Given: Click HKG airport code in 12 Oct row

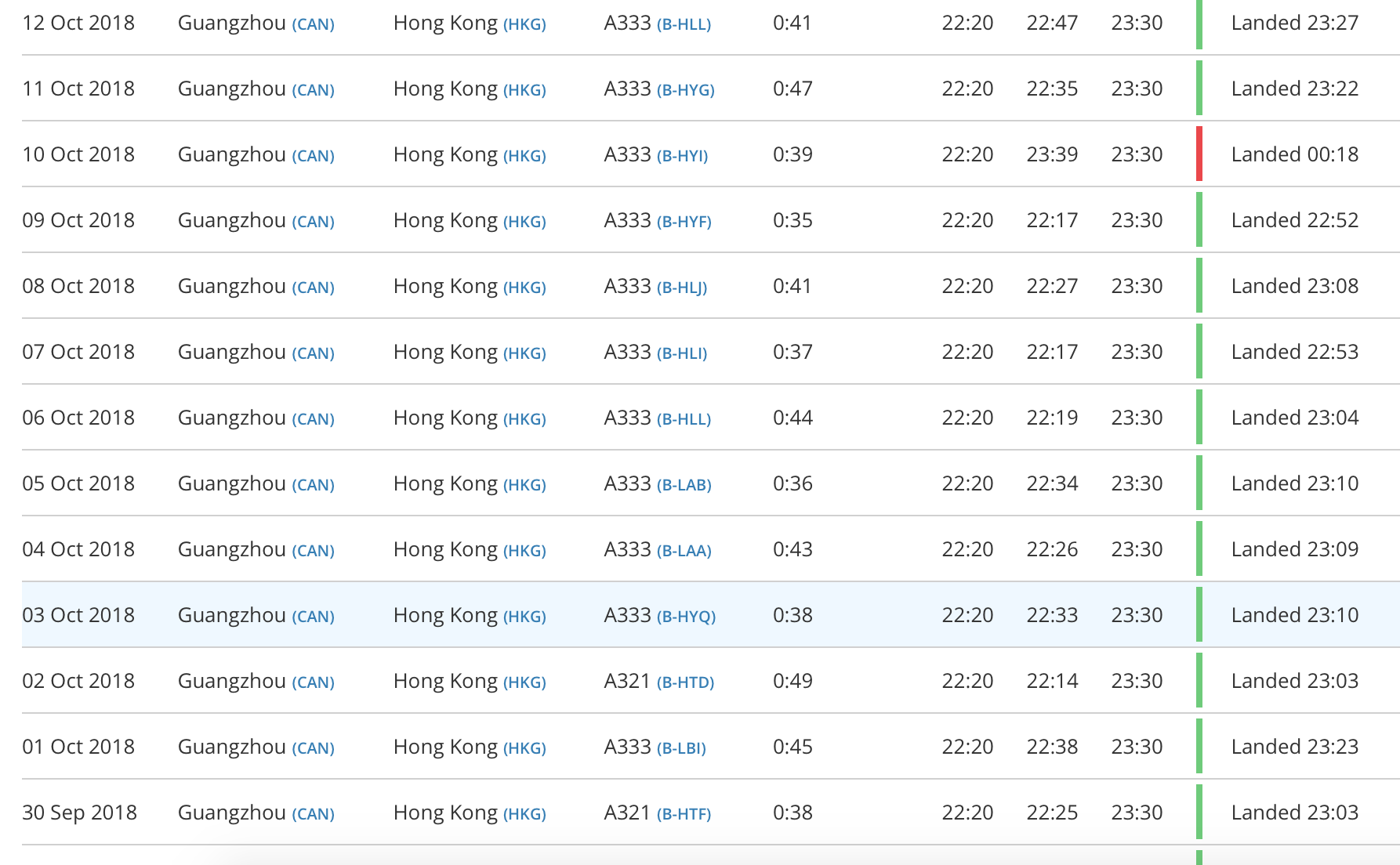Looking at the screenshot, I should pos(524,24).
